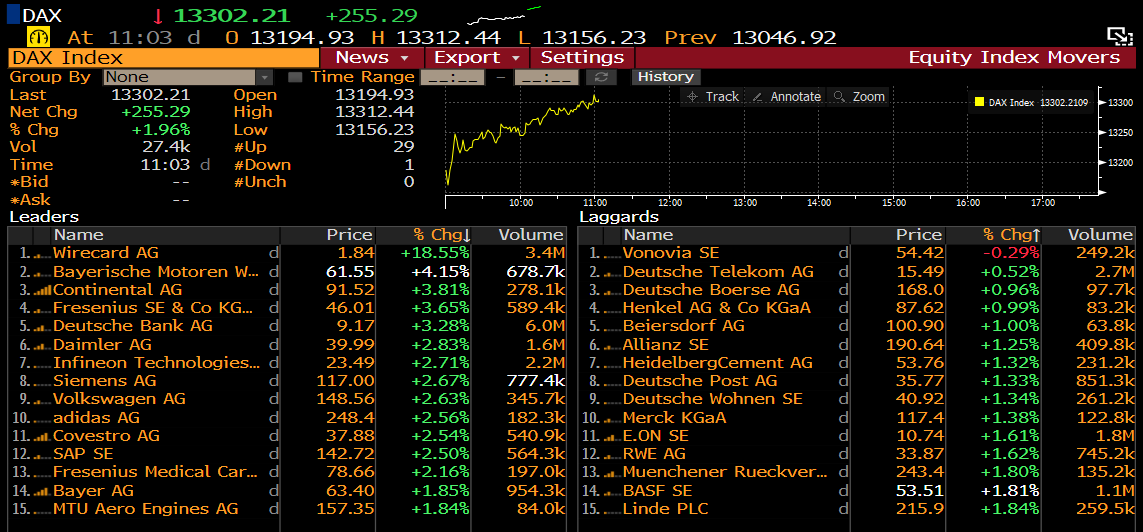
Task: Click volume bars icon next to Deutsche Bank AG
Action: pyautogui.click(x=44, y=326)
